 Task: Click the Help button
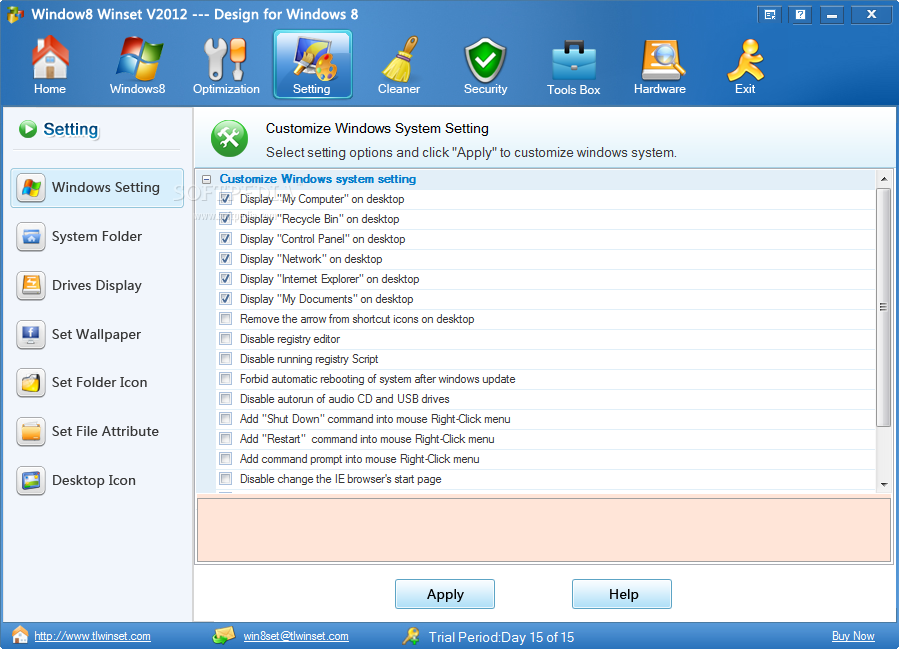(622, 594)
